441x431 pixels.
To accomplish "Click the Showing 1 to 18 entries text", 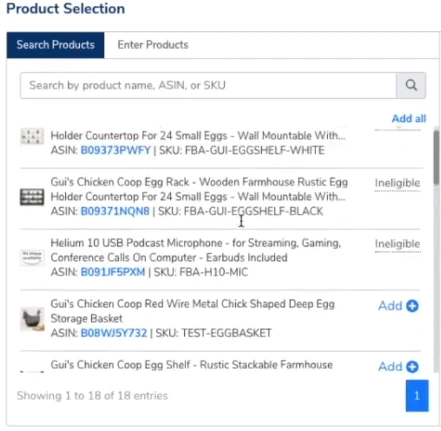I will pyautogui.click(x=92, y=396).
